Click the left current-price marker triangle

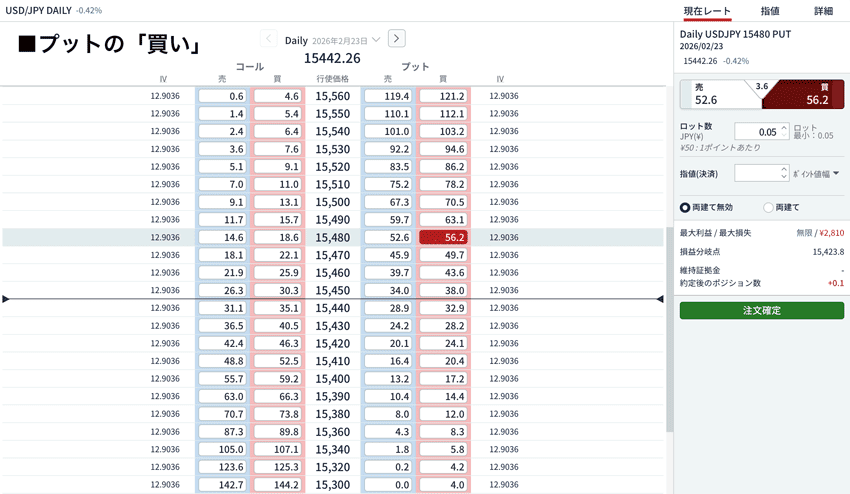click(x=7, y=299)
